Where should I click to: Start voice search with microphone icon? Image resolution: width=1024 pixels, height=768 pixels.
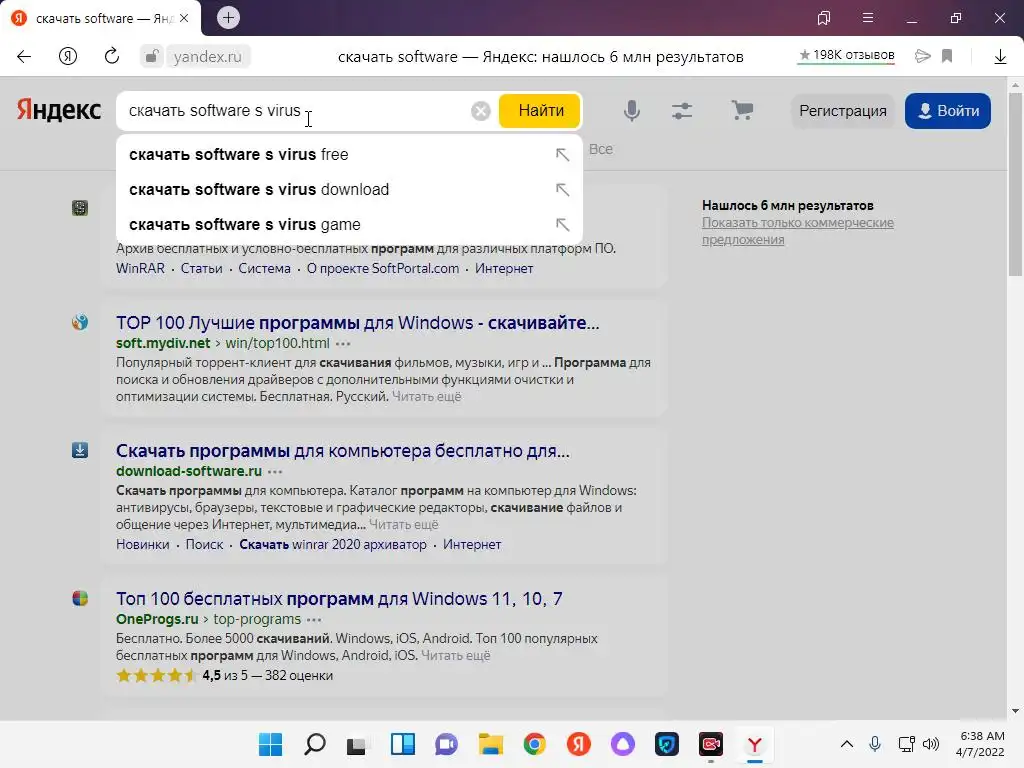pos(632,110)
